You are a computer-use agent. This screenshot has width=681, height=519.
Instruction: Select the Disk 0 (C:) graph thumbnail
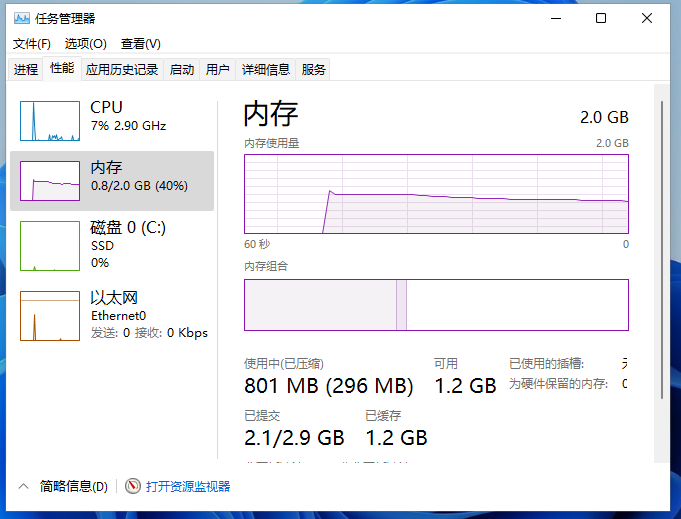[50, 246]
